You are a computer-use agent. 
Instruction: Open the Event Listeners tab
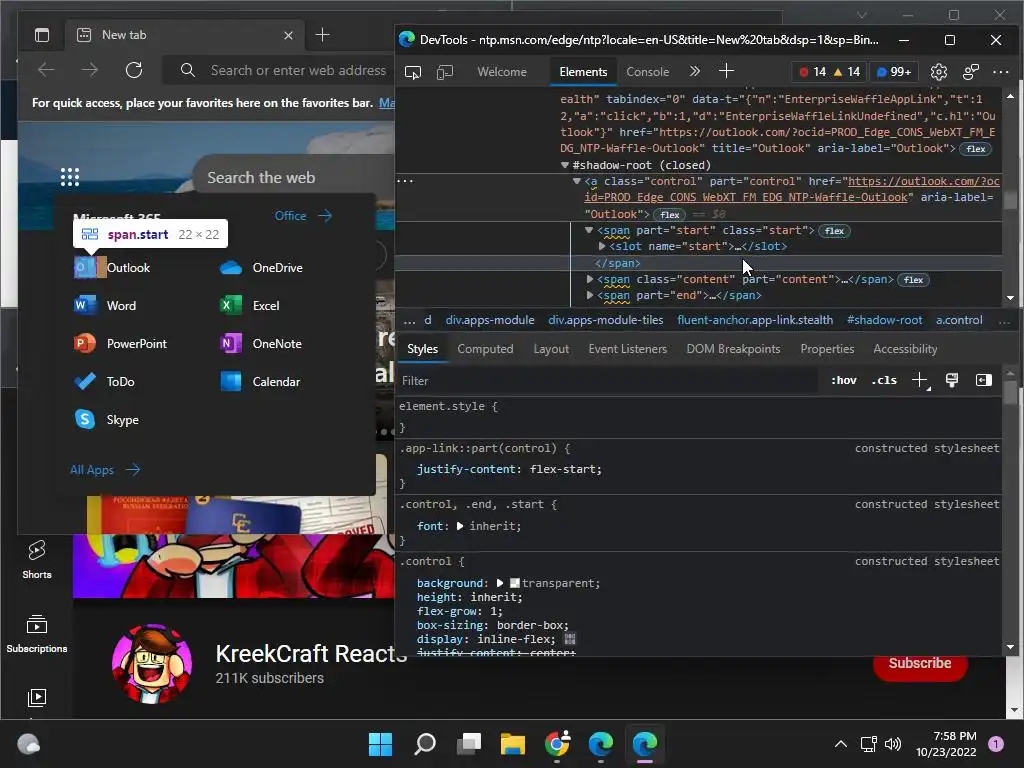pyautogui.click(x=628, y=349)
